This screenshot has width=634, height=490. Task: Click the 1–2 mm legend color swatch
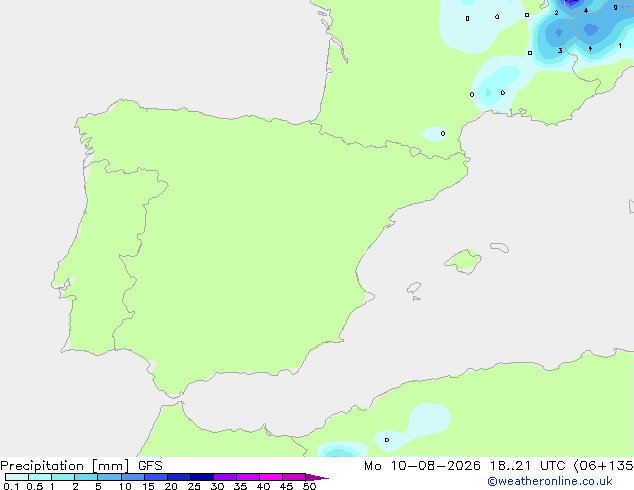pyautogui.click(x=63, y=477)
